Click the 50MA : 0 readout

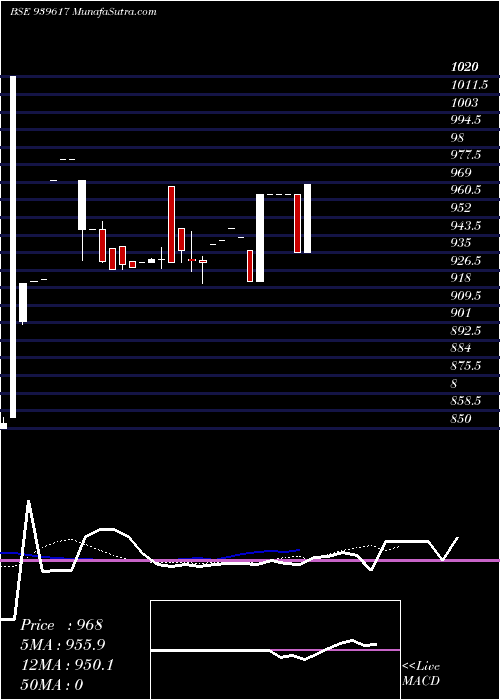tap(52, 685)
